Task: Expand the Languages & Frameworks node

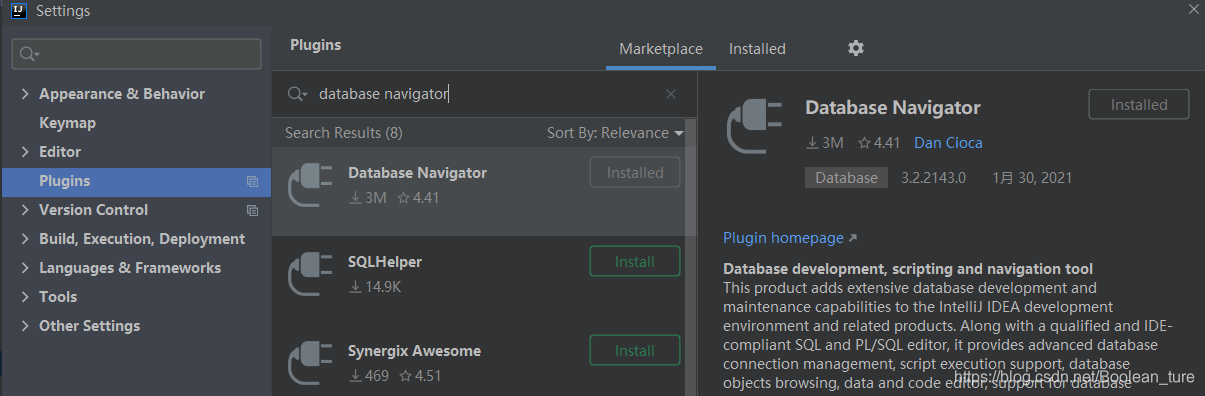Action: 25,268
